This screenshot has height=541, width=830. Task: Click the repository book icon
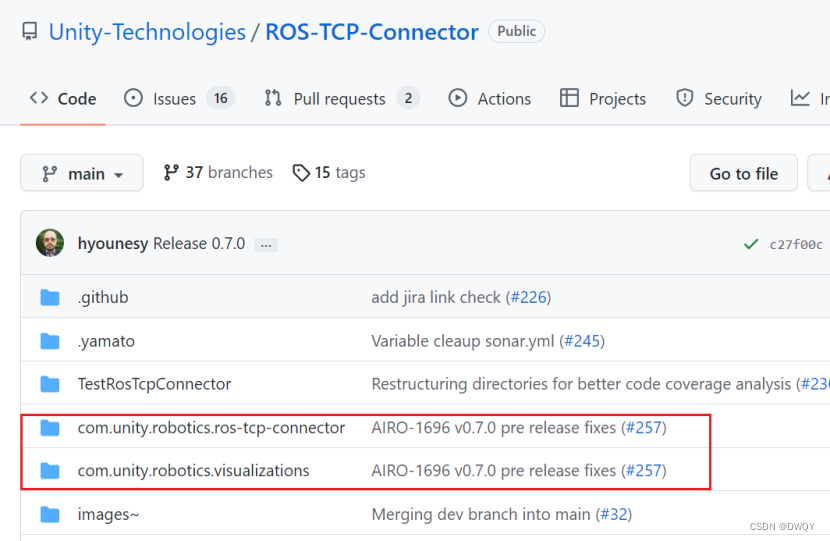(x=30, y=32)
